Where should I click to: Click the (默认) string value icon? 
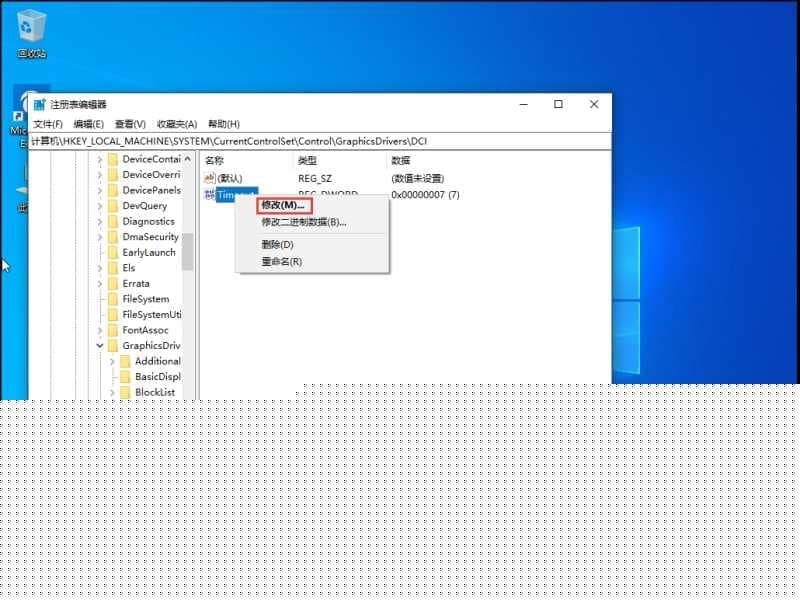[x=210, y=178]
